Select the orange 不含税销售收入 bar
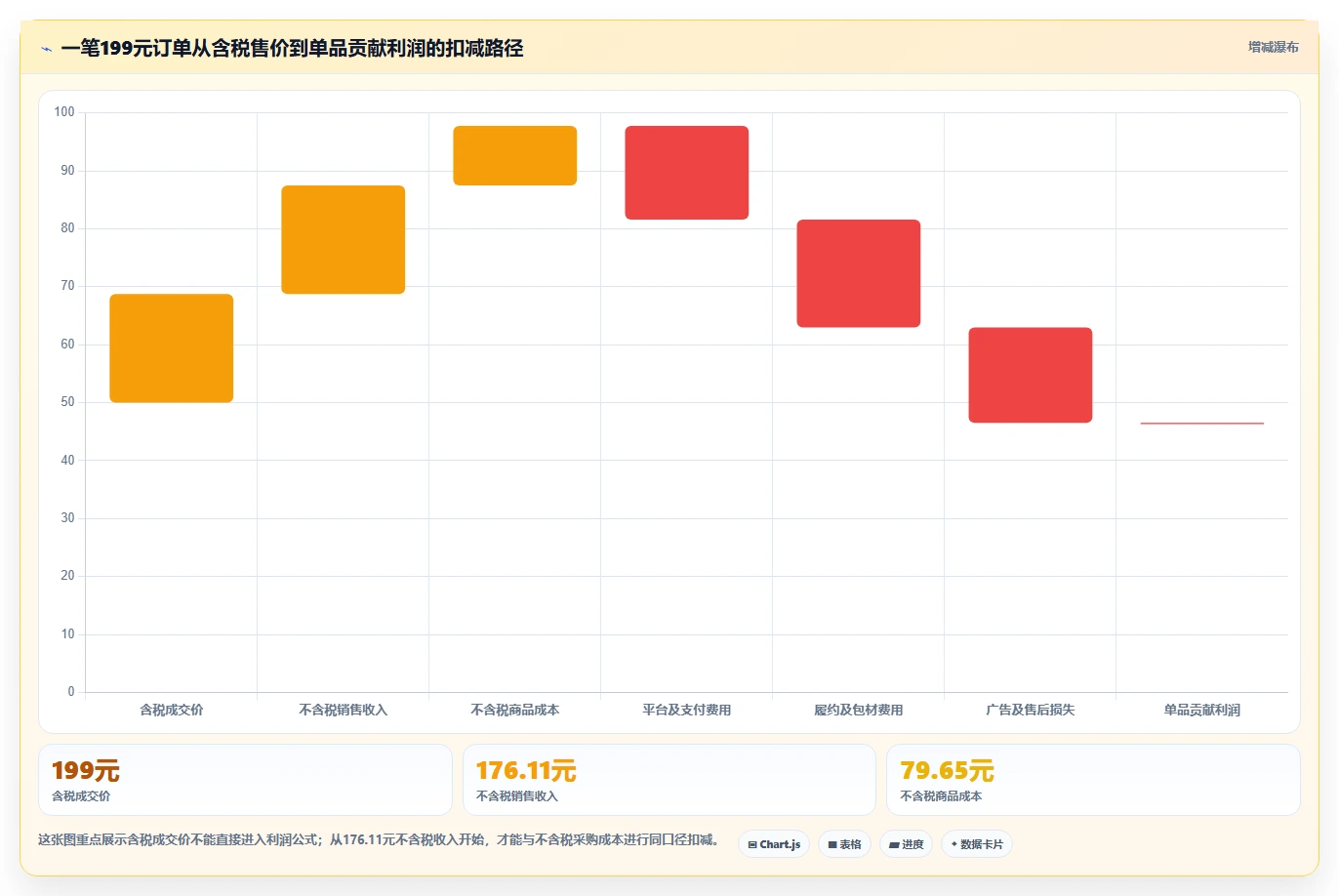Viewport: 1339px width, 896px height. (344, 239)
